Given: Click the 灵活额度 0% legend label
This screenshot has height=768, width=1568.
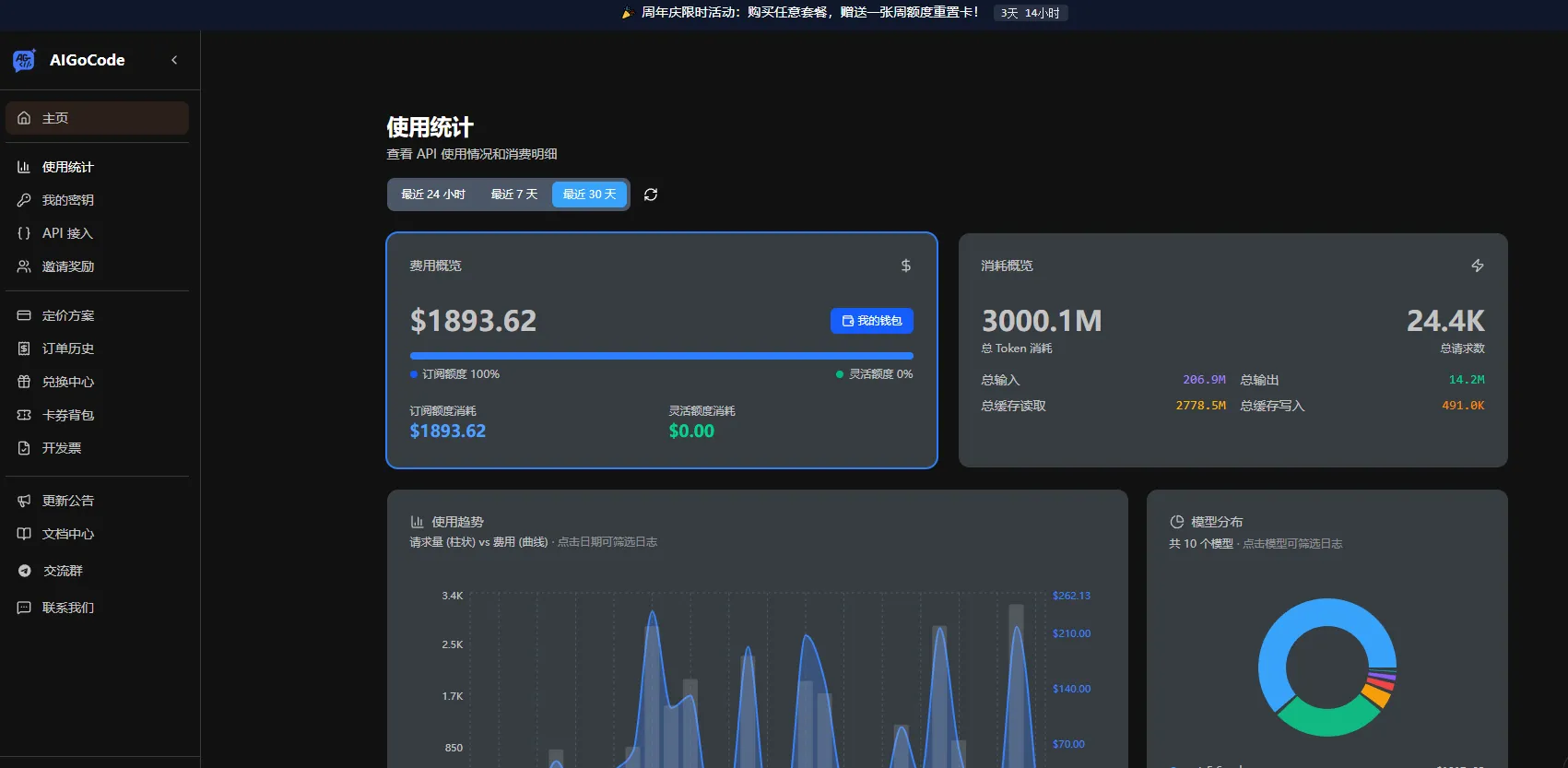Looking at the screenshot, I should [881, 374].
